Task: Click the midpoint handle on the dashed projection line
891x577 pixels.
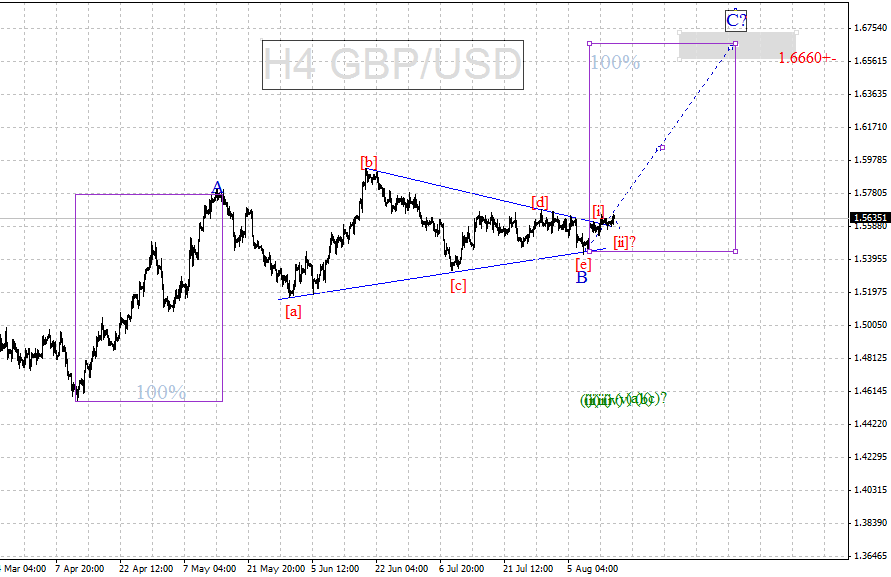Action: tap(662, 148)
